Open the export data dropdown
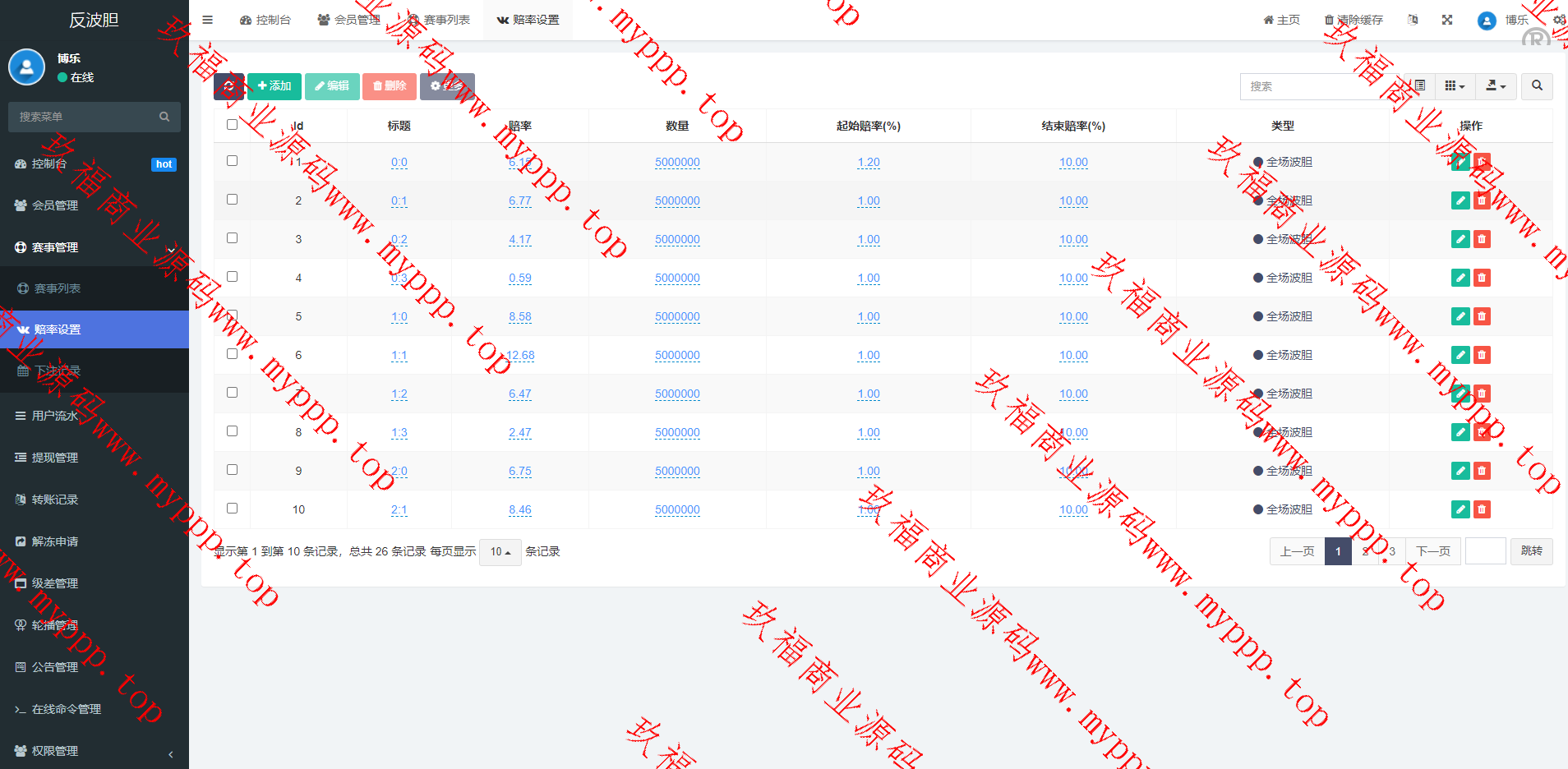Image resolution: width=1568 pixels, height=769 pixels. (x=1496, y=86)
